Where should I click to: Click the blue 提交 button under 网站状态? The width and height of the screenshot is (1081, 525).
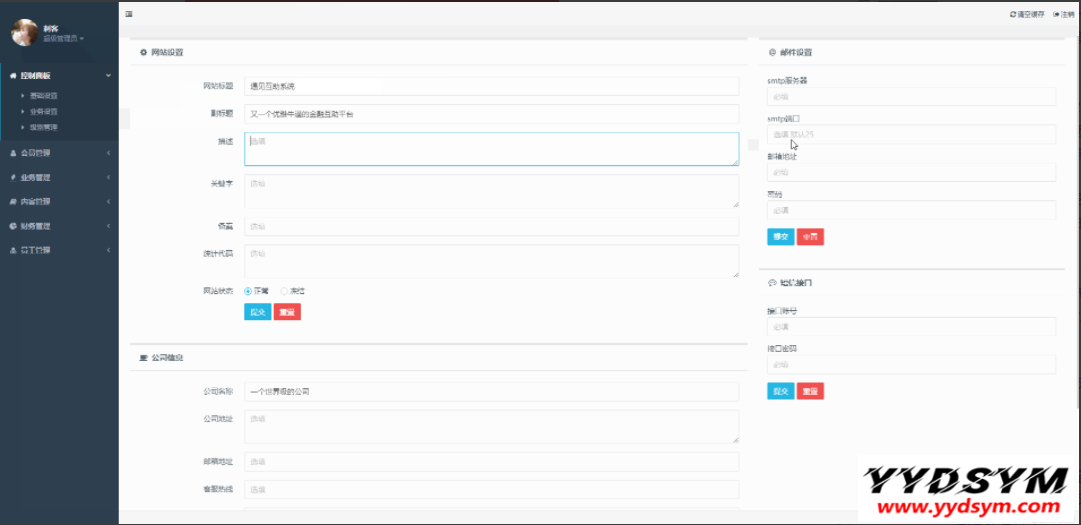[257, 312]
